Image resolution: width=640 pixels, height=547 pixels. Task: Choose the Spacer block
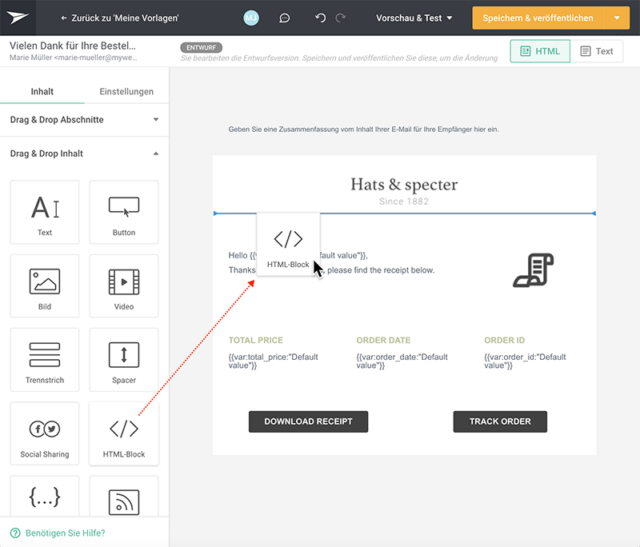tap(124, 360)
